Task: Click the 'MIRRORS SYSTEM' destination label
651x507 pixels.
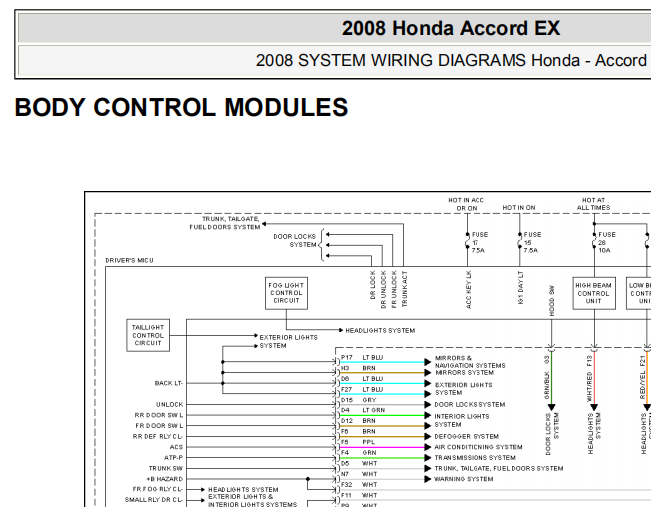Action: (465, 372)
